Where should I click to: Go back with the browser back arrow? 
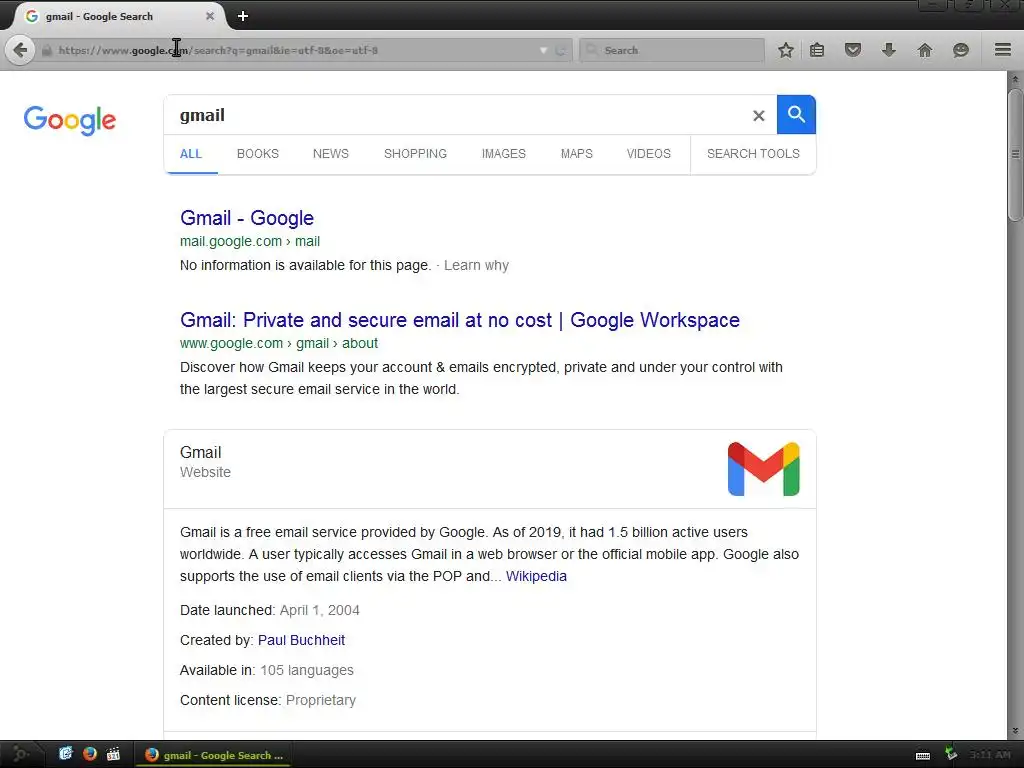(20, 50)
